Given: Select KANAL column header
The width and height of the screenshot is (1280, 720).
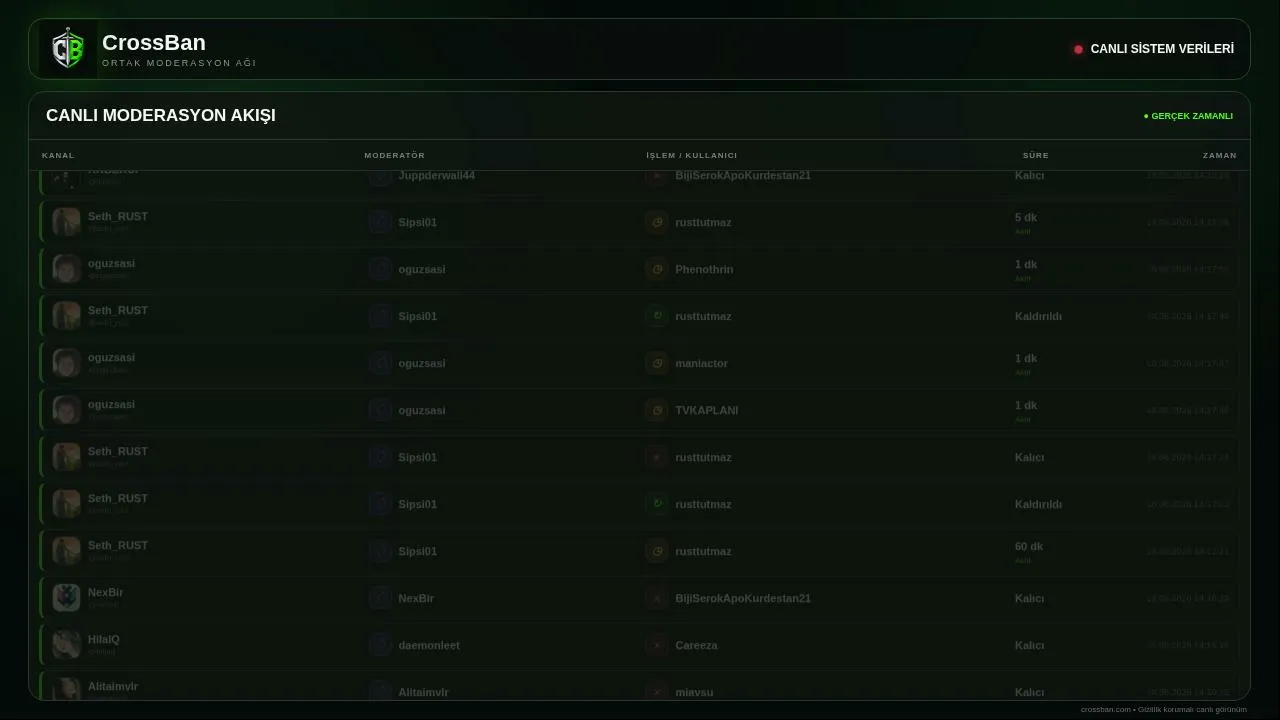Looking at the screenshot, I should click(58, 155).
